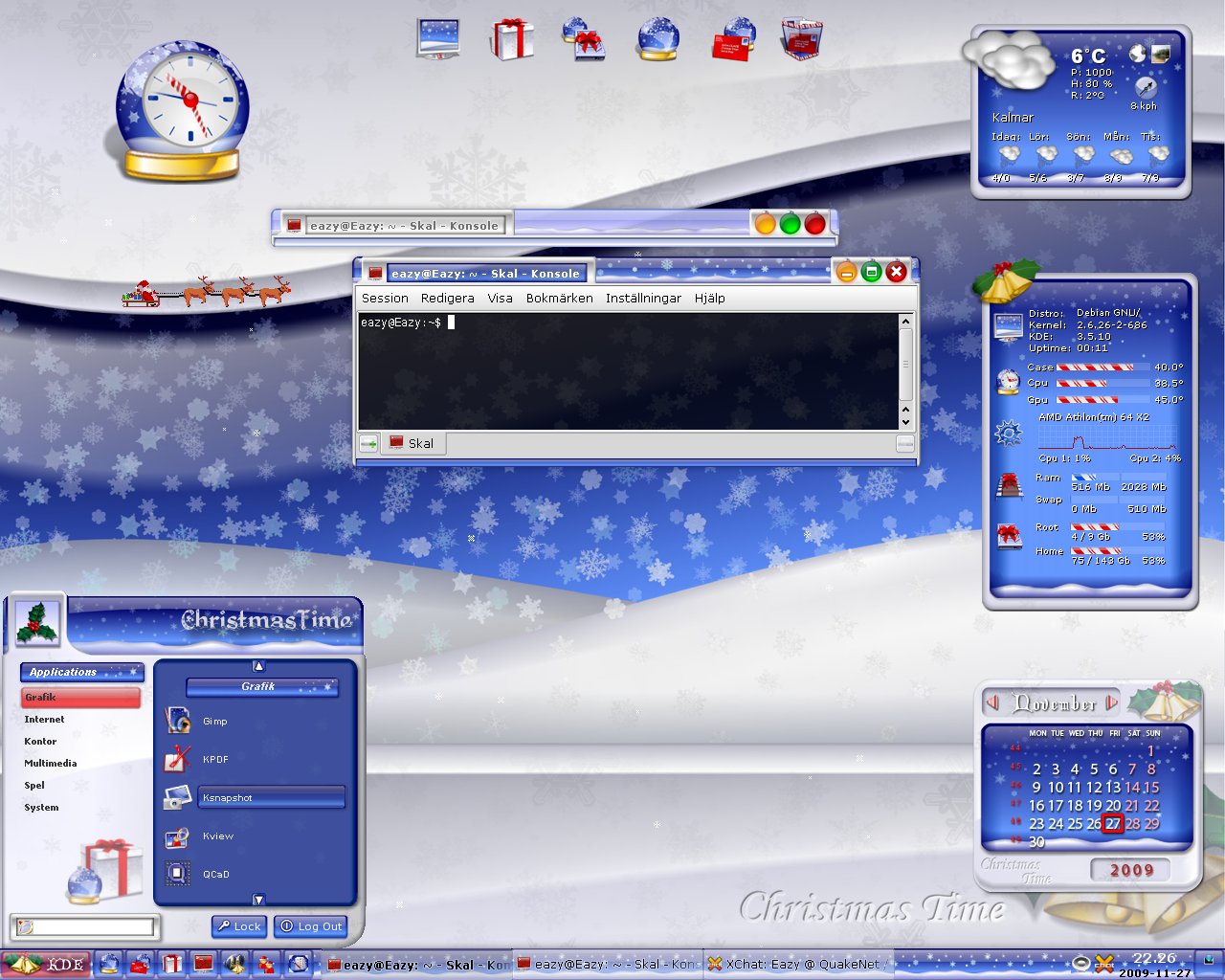Viewport: 1225px width, 980px height.
Task: Open the red envelope desktop icon
Action: click(735, 39)
